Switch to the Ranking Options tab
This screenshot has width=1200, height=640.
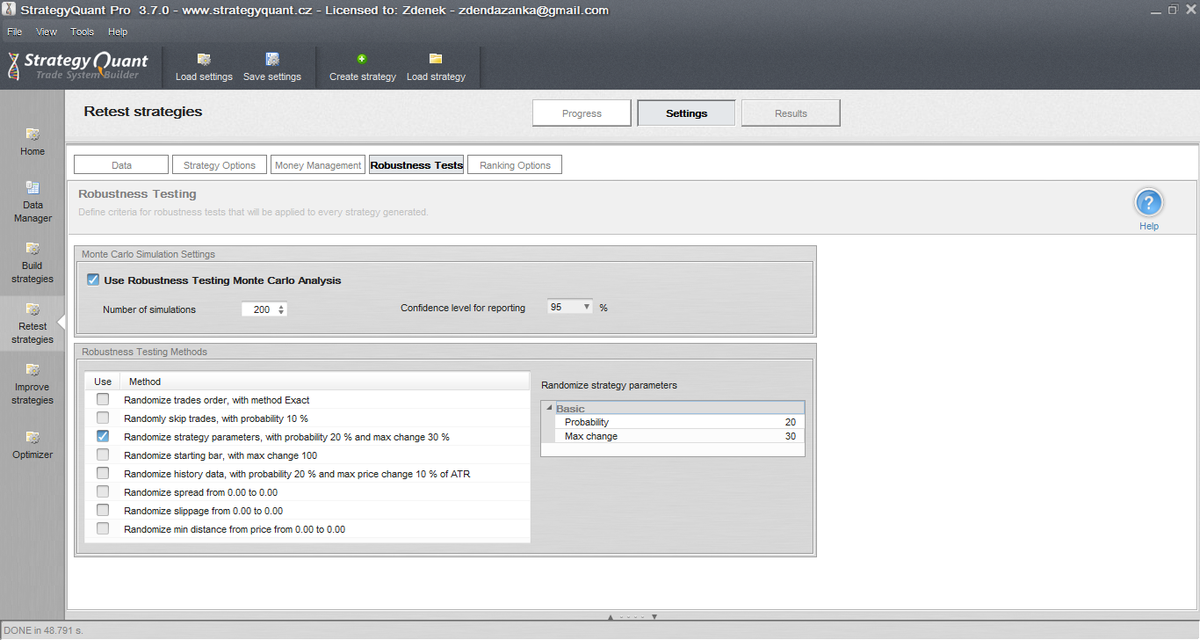pyautogui.click(x=515, y=165)
